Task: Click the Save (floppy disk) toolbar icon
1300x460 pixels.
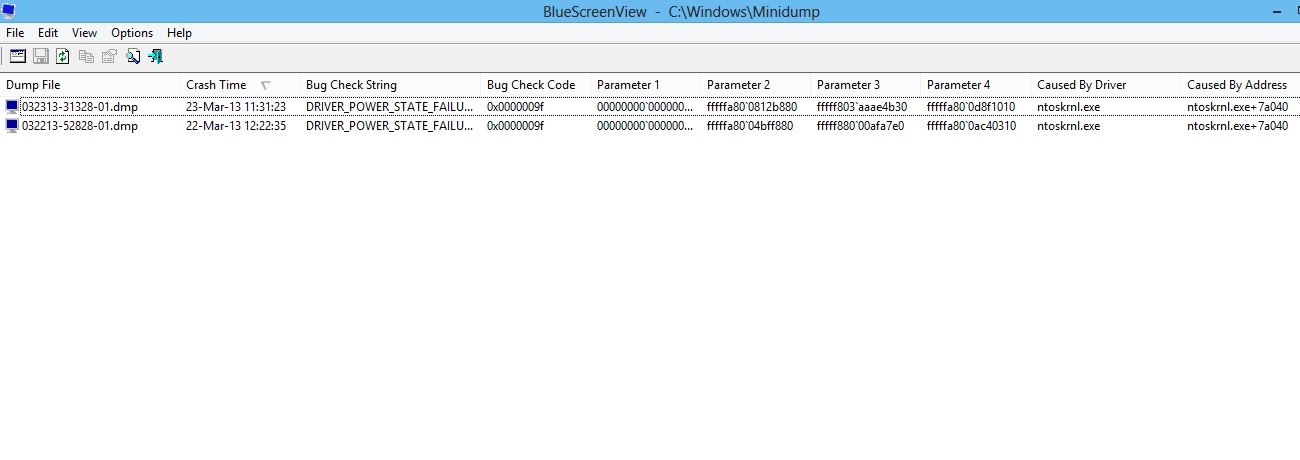Action: (40, 57)
